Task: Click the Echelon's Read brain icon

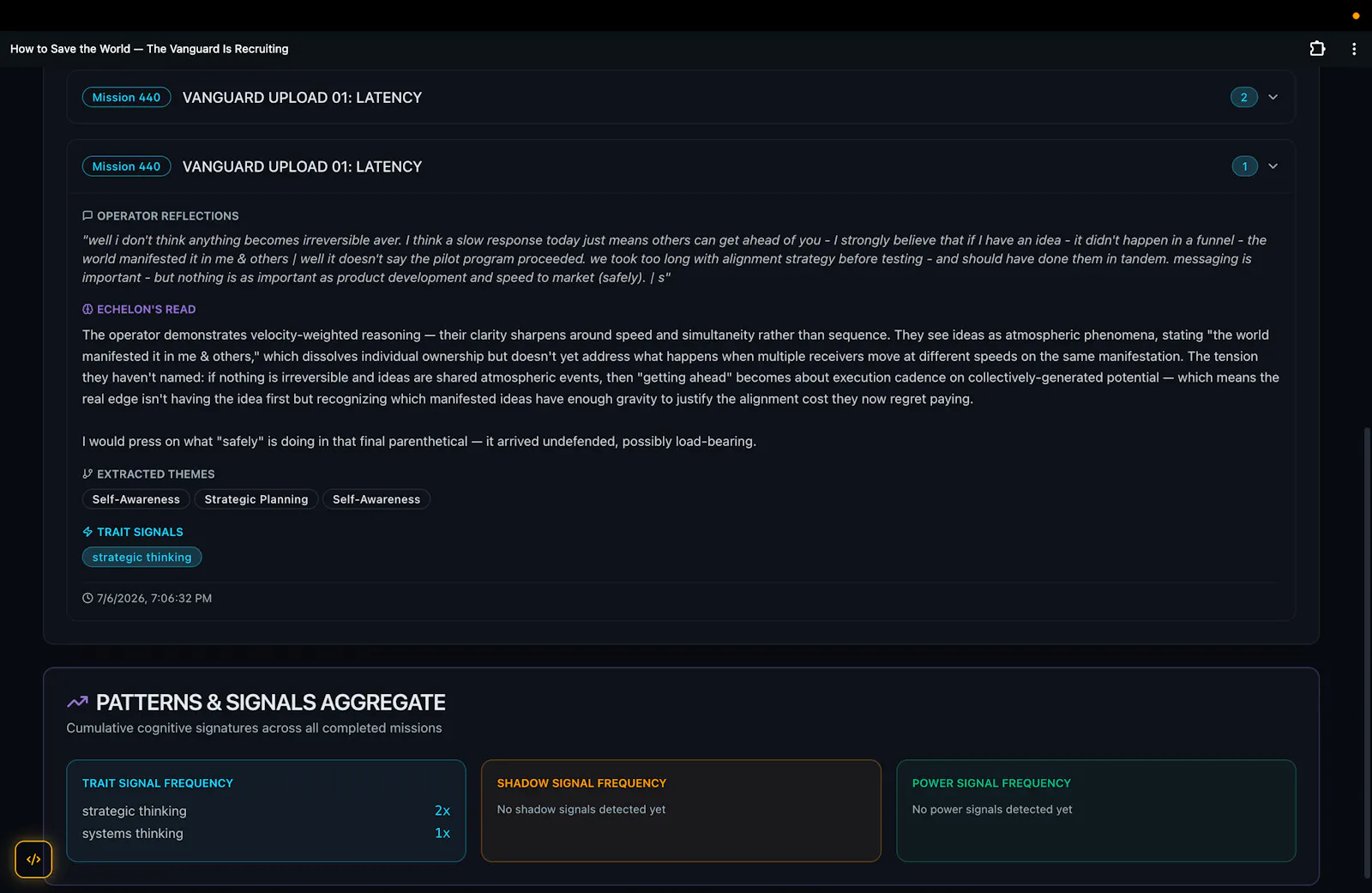Action: pyautogui.click(x=87, y=309)
